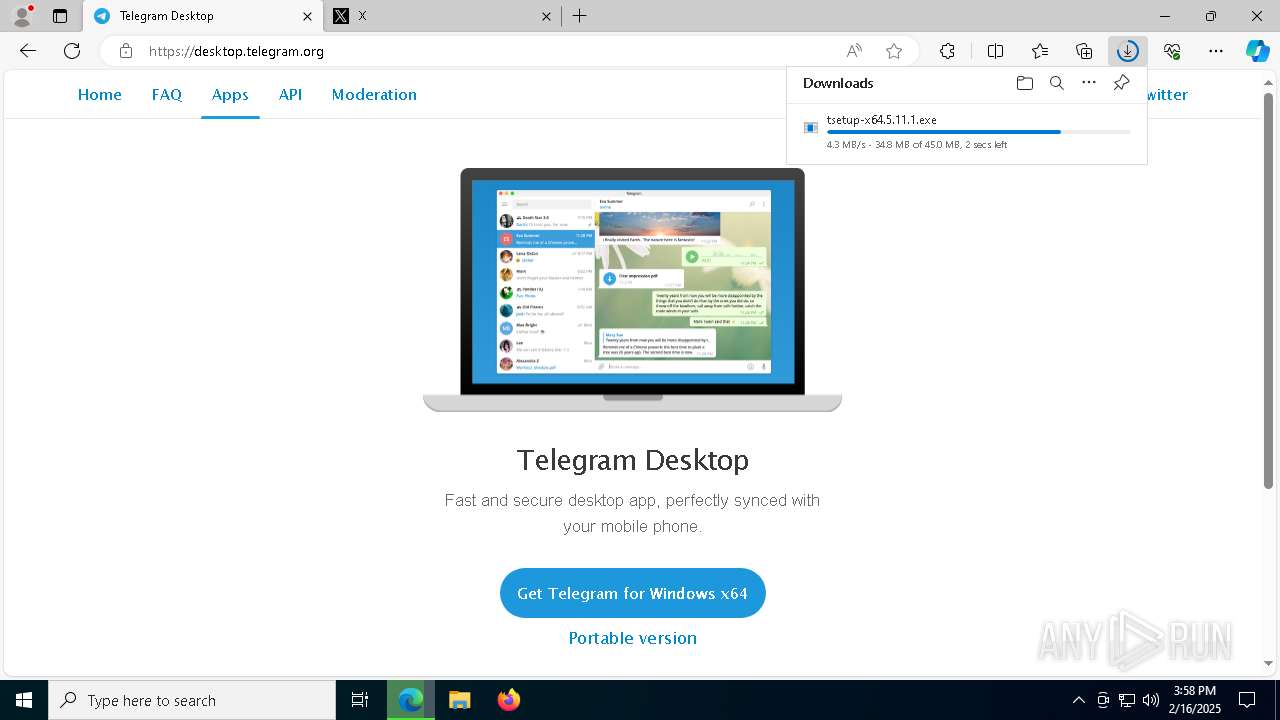View site information lock icon
1280x720 pixels.
pos(125,51)
